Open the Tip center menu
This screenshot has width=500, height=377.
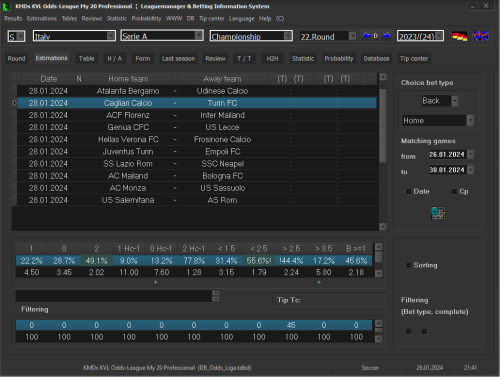212,19
